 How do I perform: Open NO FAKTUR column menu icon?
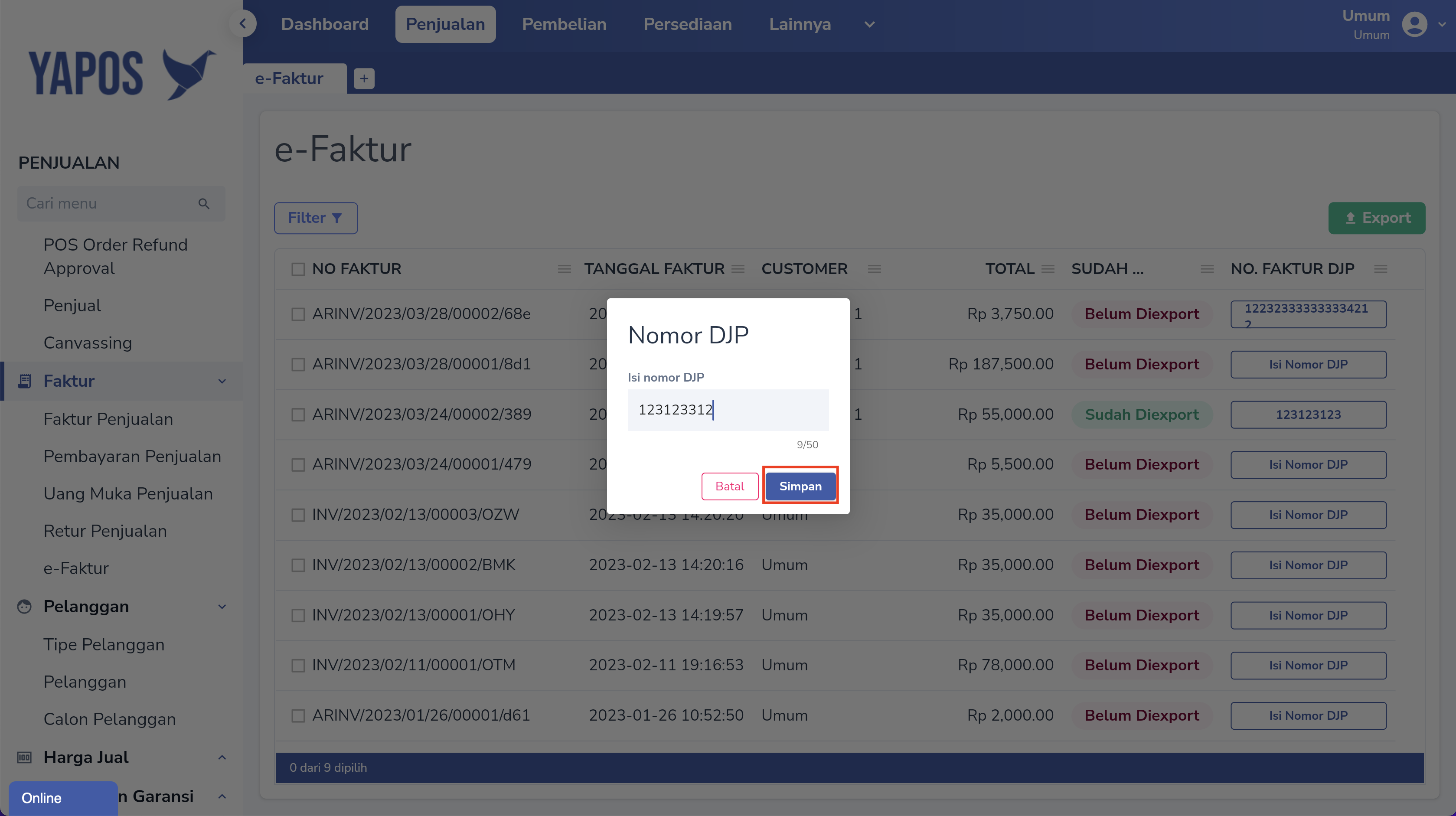pyautogui.click(x=564, y=269)
